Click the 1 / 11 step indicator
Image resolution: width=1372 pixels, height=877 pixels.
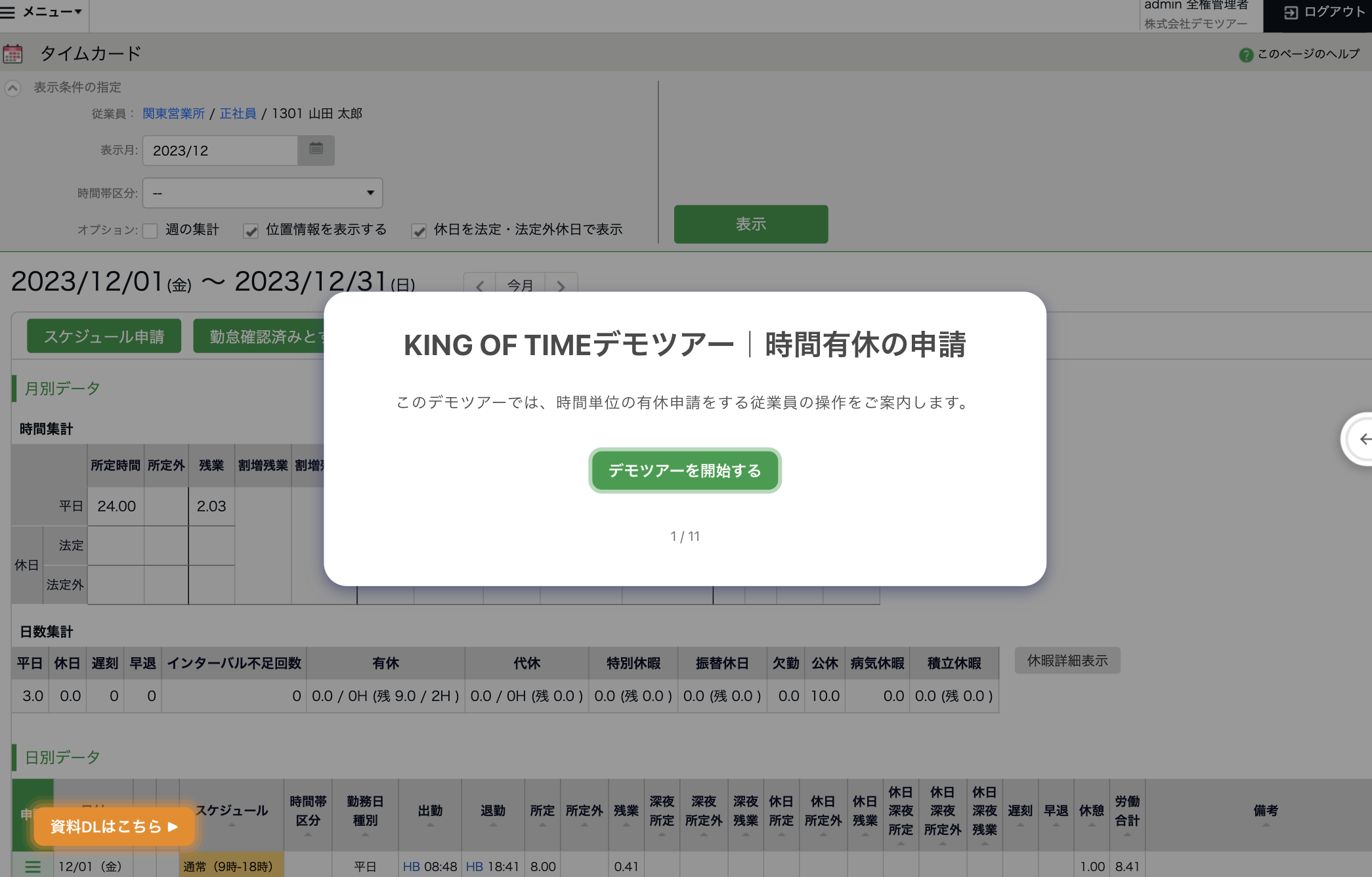[x=685, y=536]
